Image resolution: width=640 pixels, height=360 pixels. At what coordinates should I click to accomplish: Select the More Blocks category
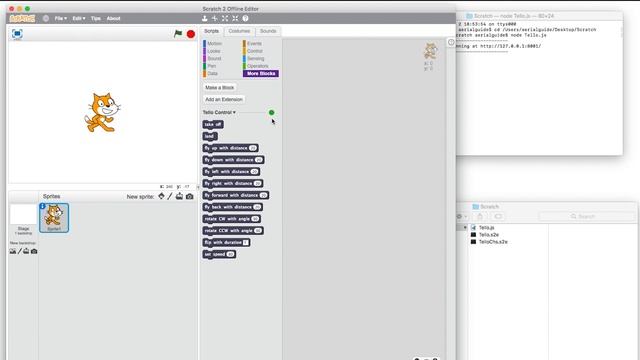(x=261, y=73)
